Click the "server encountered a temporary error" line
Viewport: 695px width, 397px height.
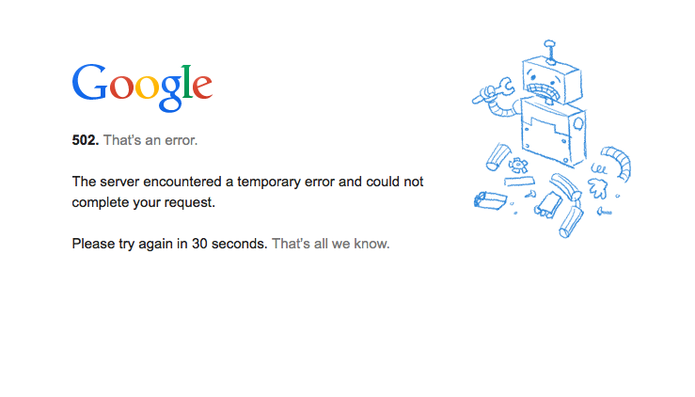248,182
